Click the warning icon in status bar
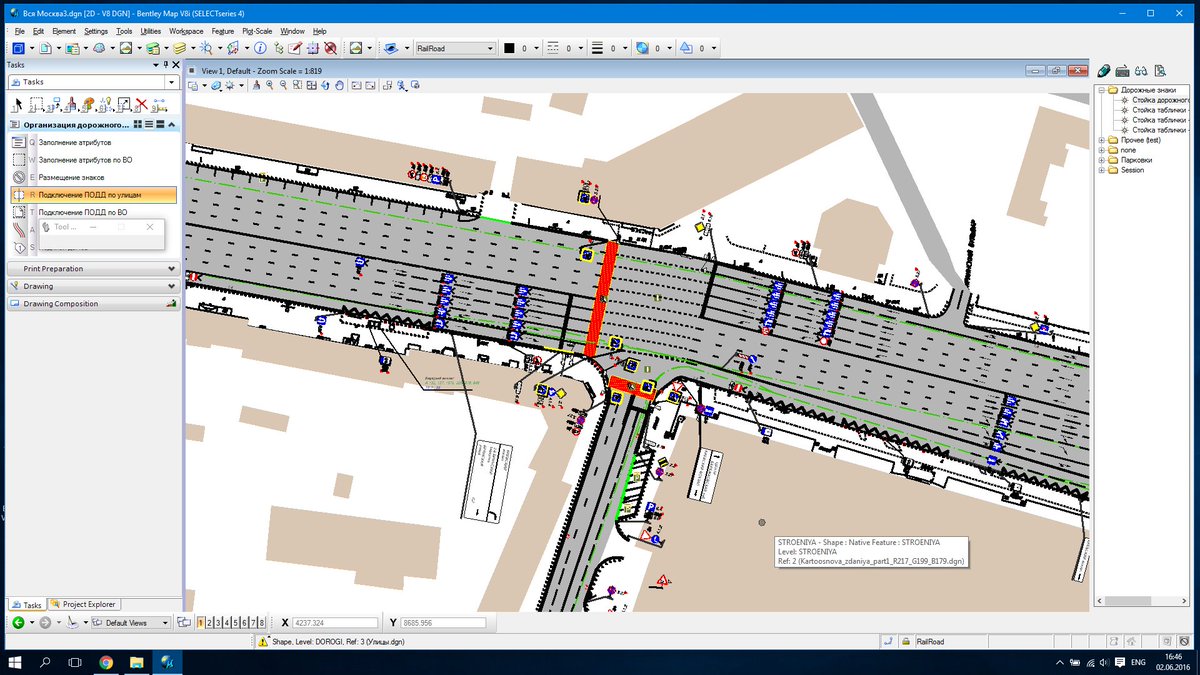 pos(263,642)
